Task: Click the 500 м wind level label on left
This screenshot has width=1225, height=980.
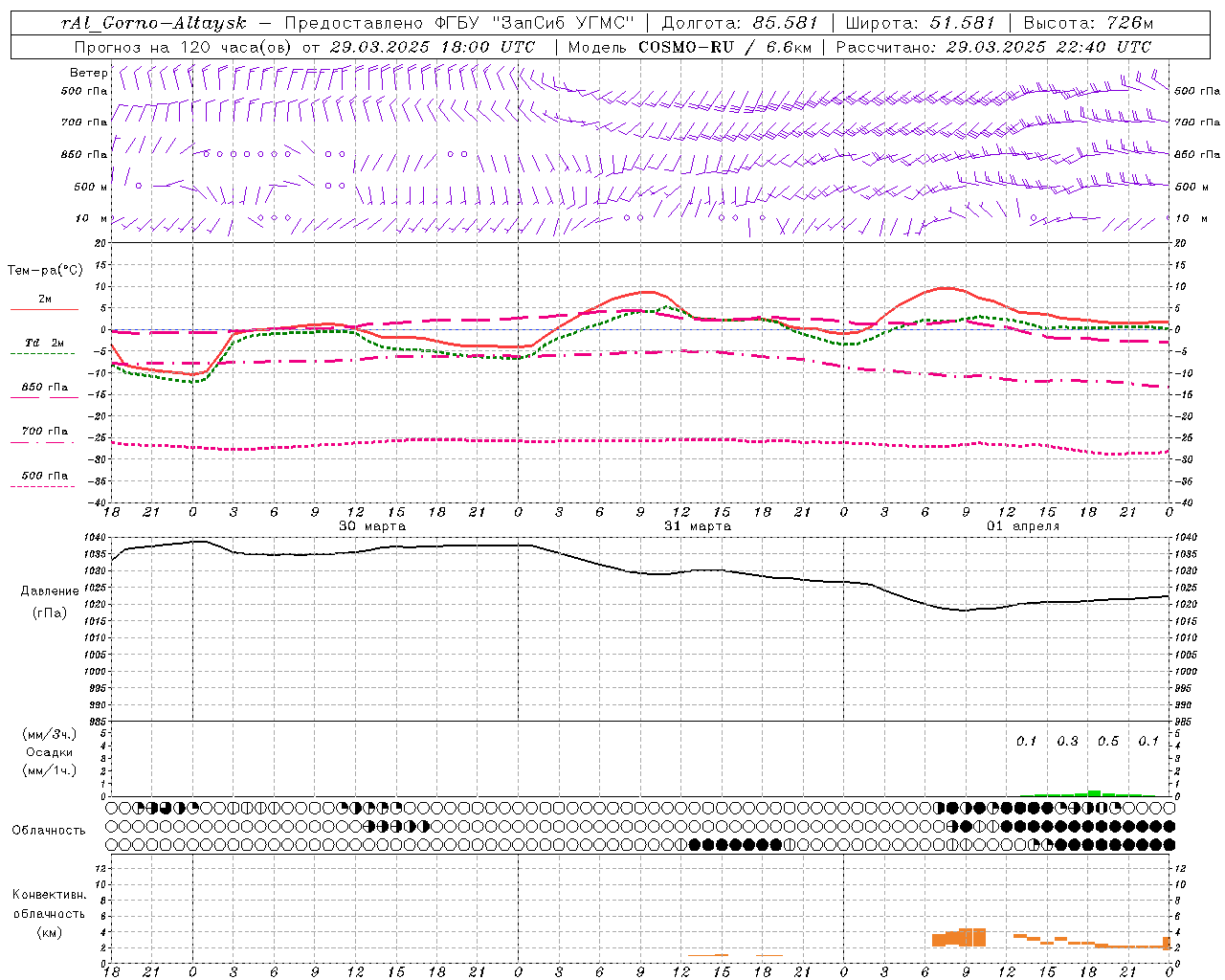Action: [91, 187]
